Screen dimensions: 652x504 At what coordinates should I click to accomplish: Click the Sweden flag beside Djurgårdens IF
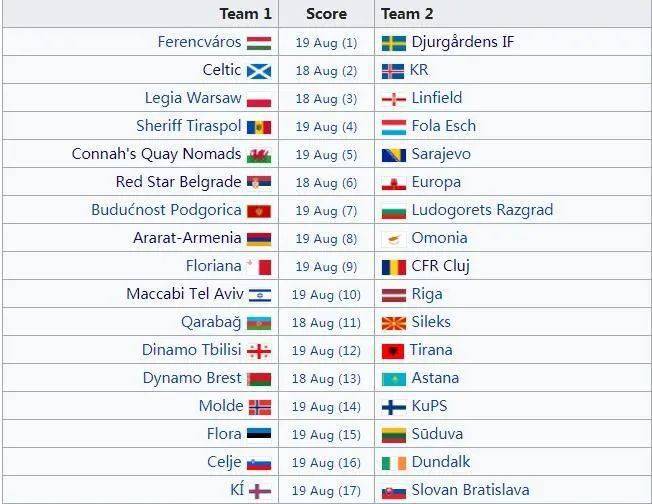coord(393,43)
